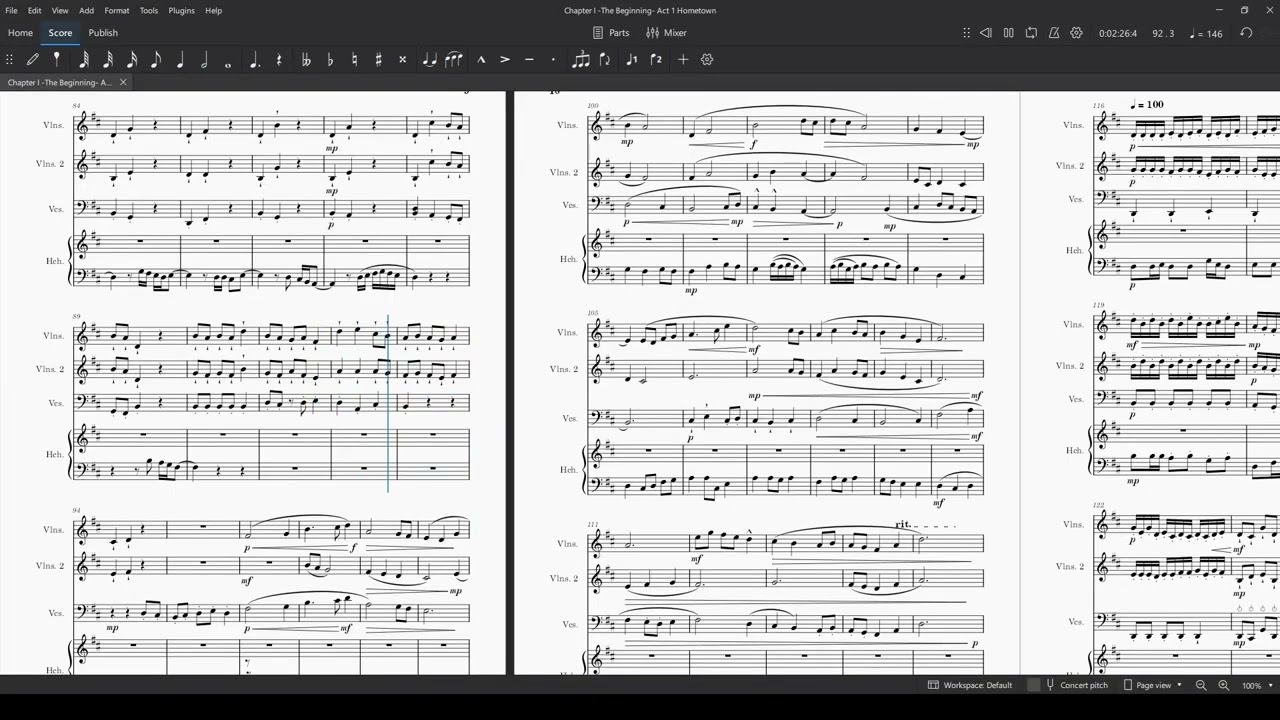The width and height of the screenshot is (1280, 720).
Task: Click the rest icon in toolbar
Action: pos(279,60)
